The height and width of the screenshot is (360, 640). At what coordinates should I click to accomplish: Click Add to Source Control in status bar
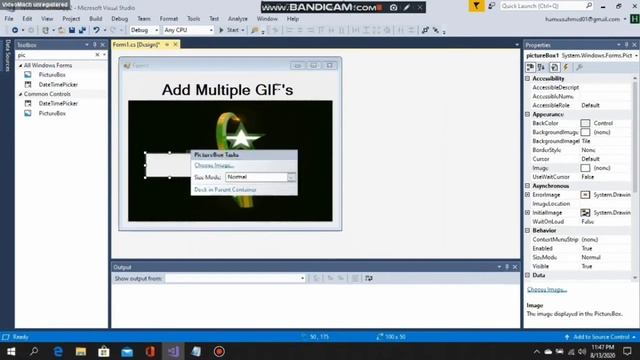[x=601, y=337]
